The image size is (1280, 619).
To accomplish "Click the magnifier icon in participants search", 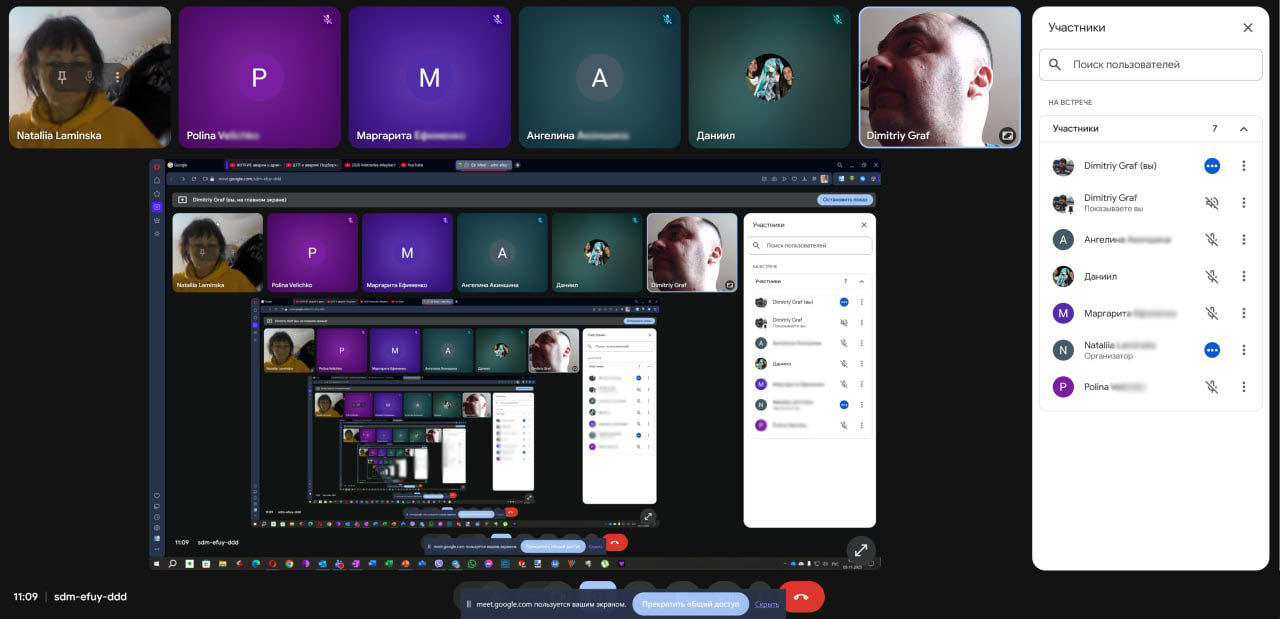I will (1055, 64).
